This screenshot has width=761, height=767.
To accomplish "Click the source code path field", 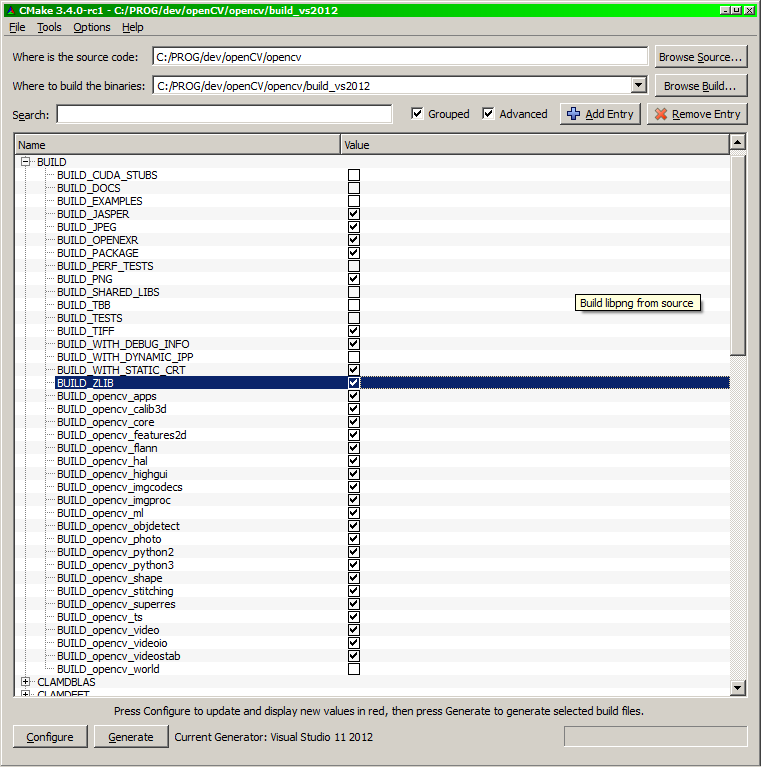I will click(x=400, y=57).
